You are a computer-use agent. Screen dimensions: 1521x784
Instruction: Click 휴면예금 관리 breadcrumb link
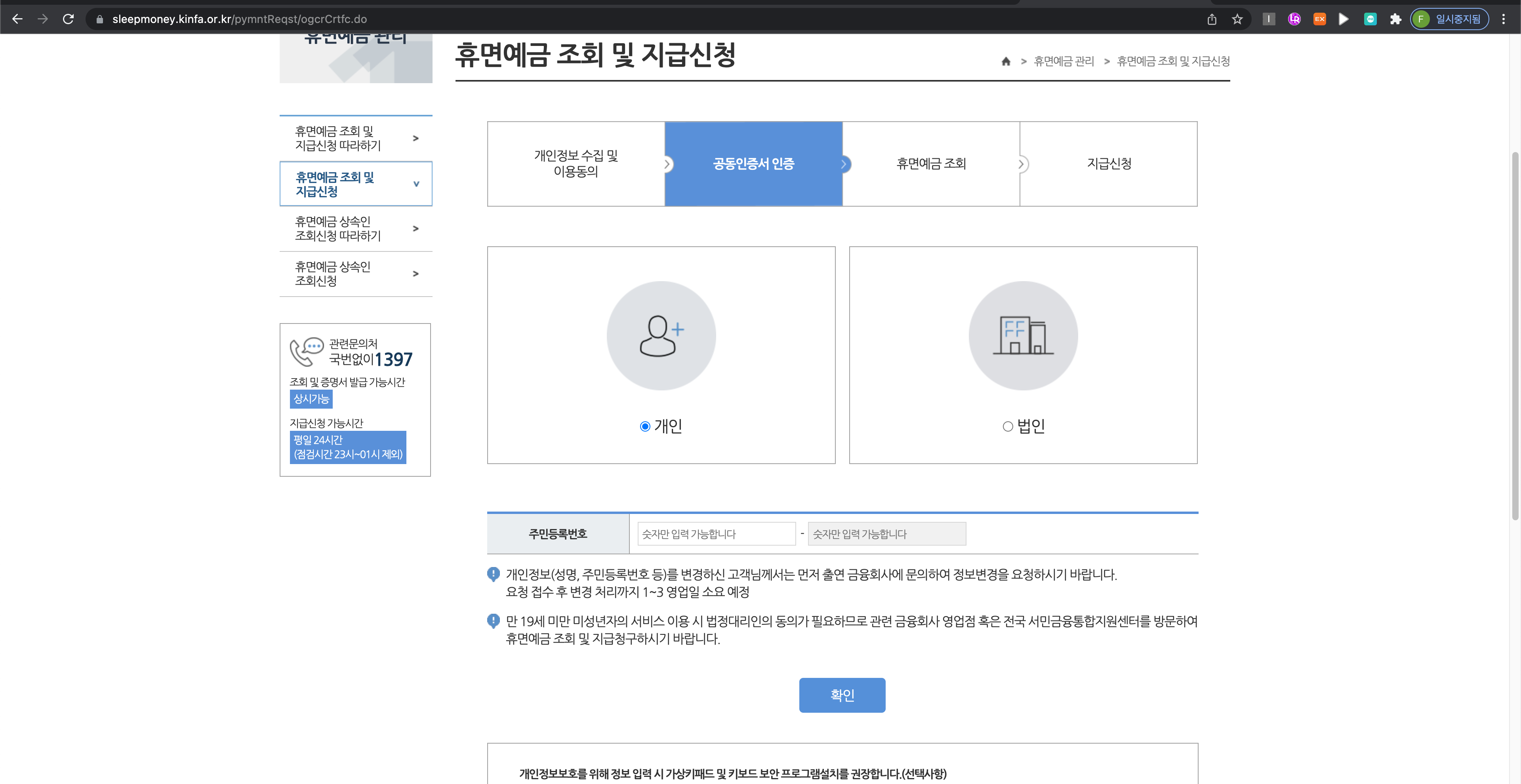click(1064, 61)
